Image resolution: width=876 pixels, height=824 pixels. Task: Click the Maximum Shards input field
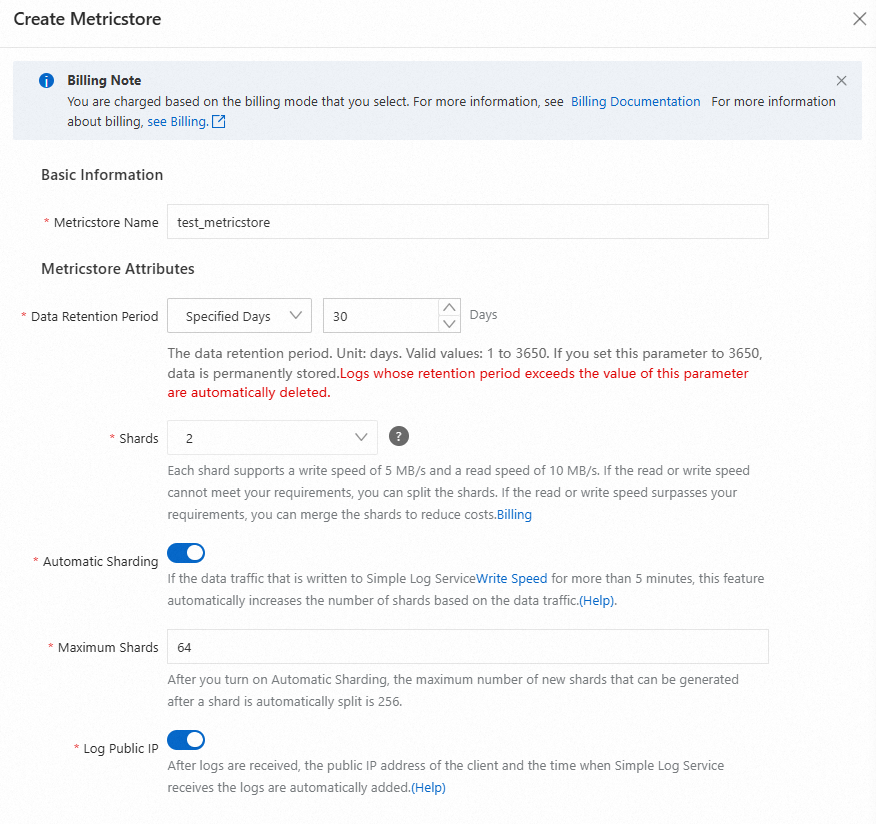coord(468,647)
